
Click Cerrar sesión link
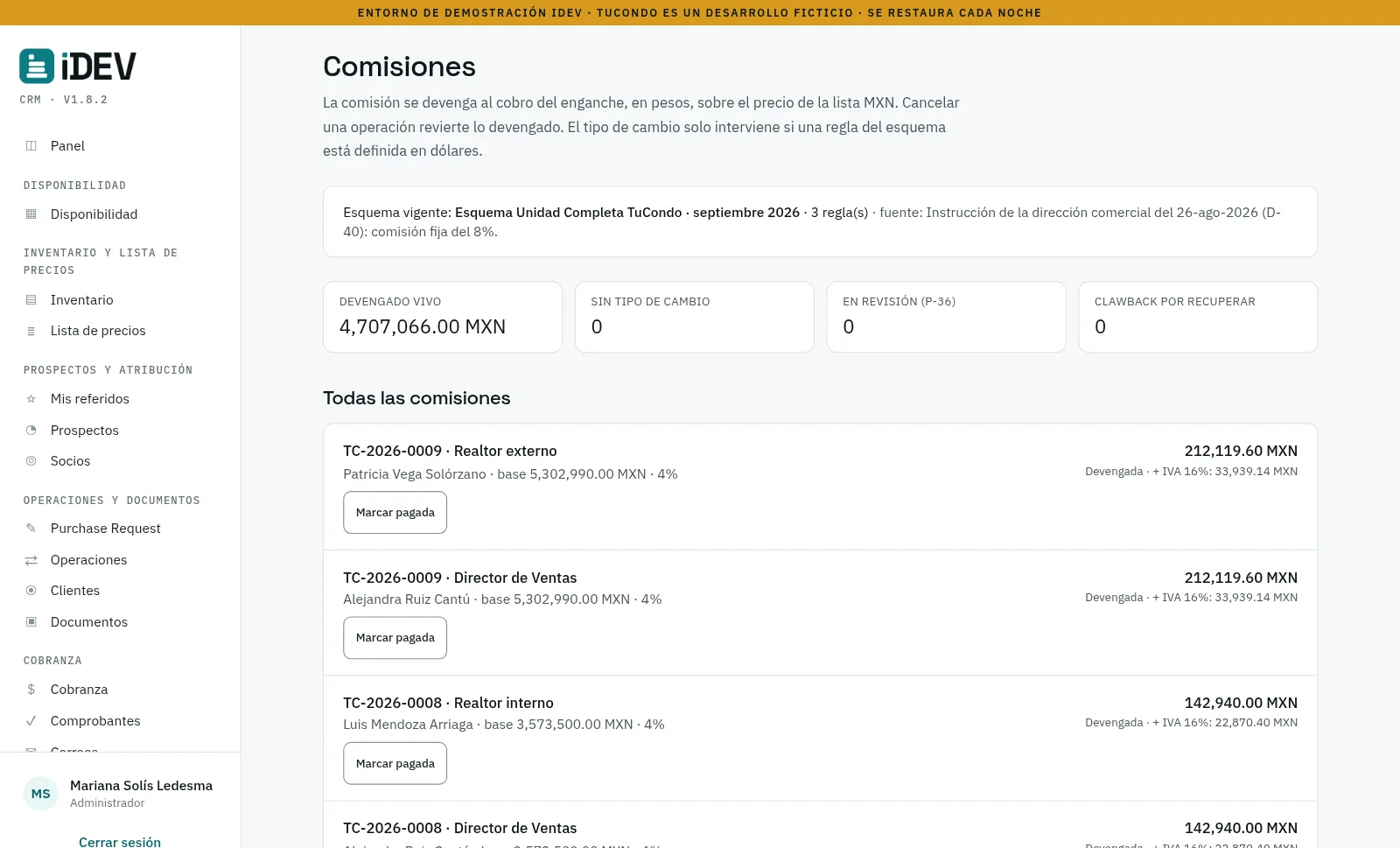(x=120, y=842)
